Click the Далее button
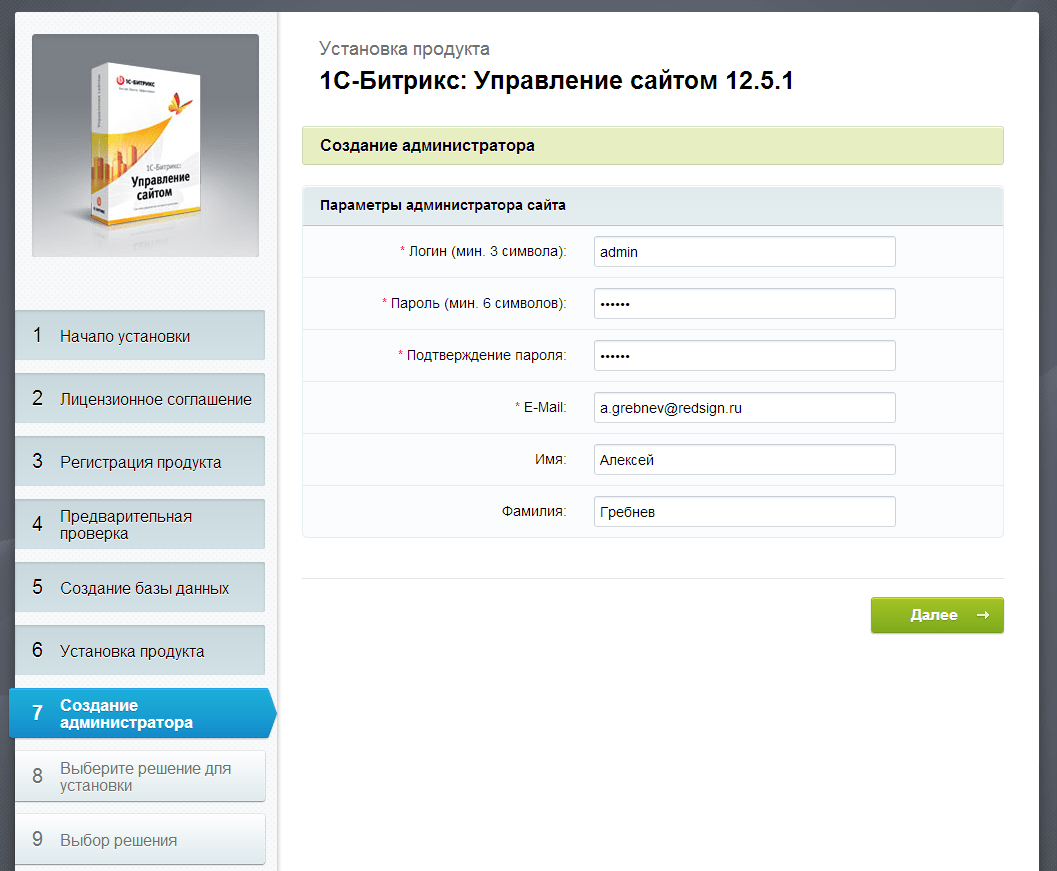This screenshot has height=871, width=1057. pos(937,615)
